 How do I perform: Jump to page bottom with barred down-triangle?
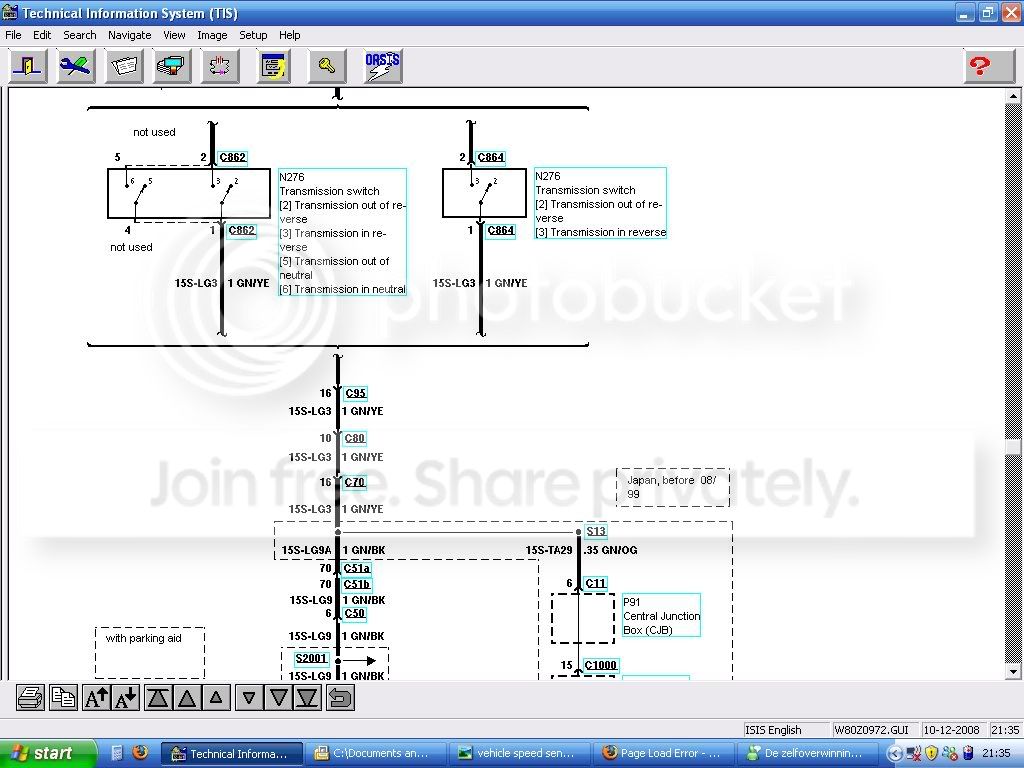[309, 698]
